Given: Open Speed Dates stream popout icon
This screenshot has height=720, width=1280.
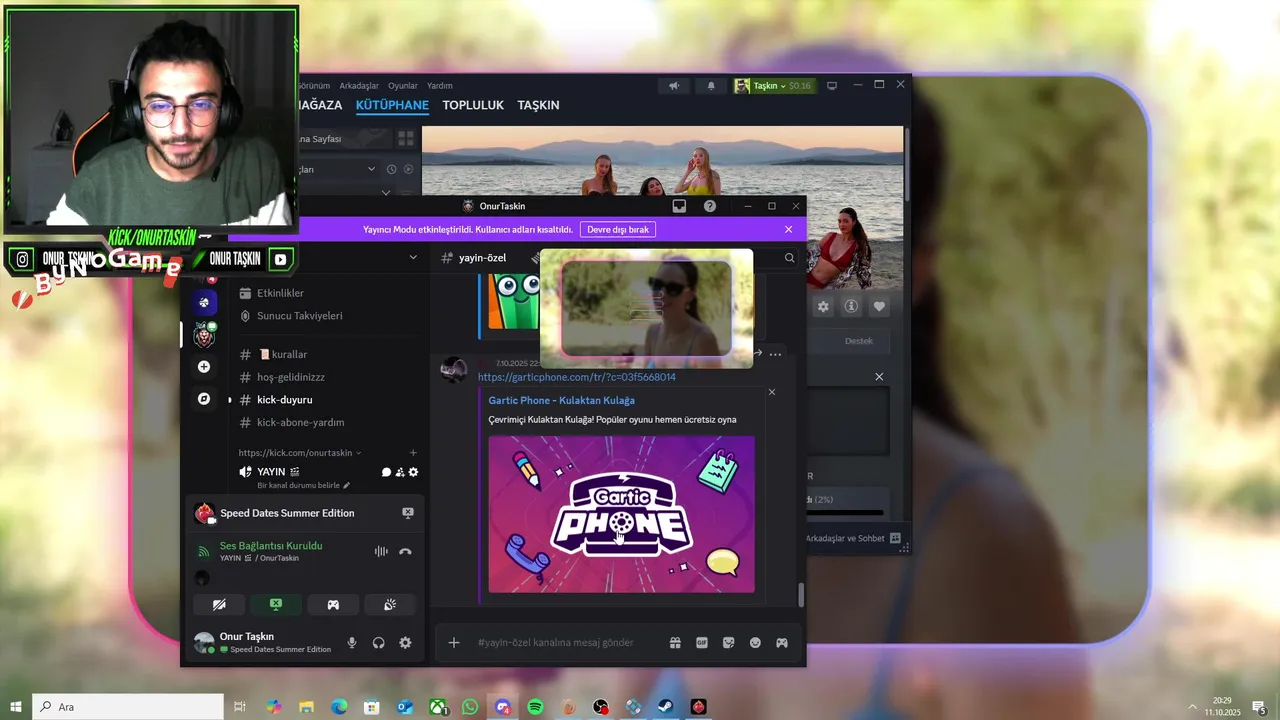Looking at the screenshot, I should pos(407,512).
